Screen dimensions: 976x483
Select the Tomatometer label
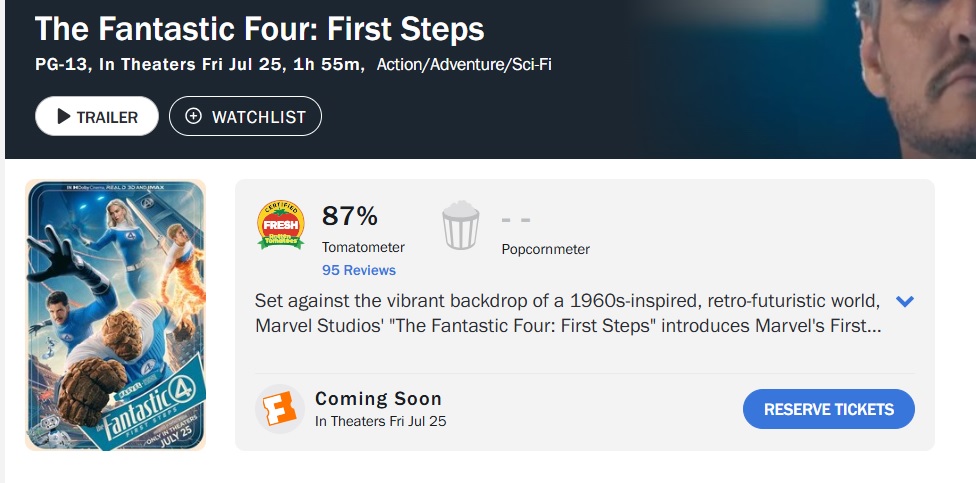tap(363, 247)
